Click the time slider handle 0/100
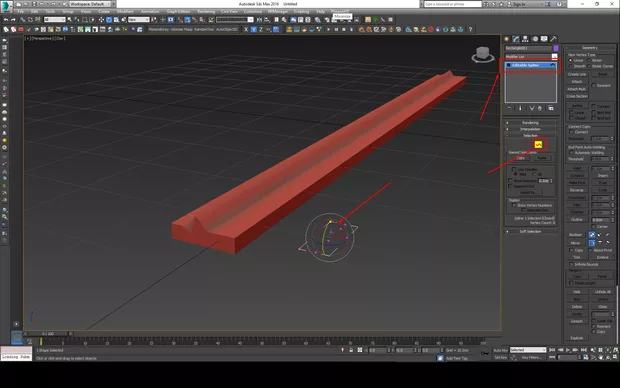Screen dimensions: 620x388 coord(48,334)
